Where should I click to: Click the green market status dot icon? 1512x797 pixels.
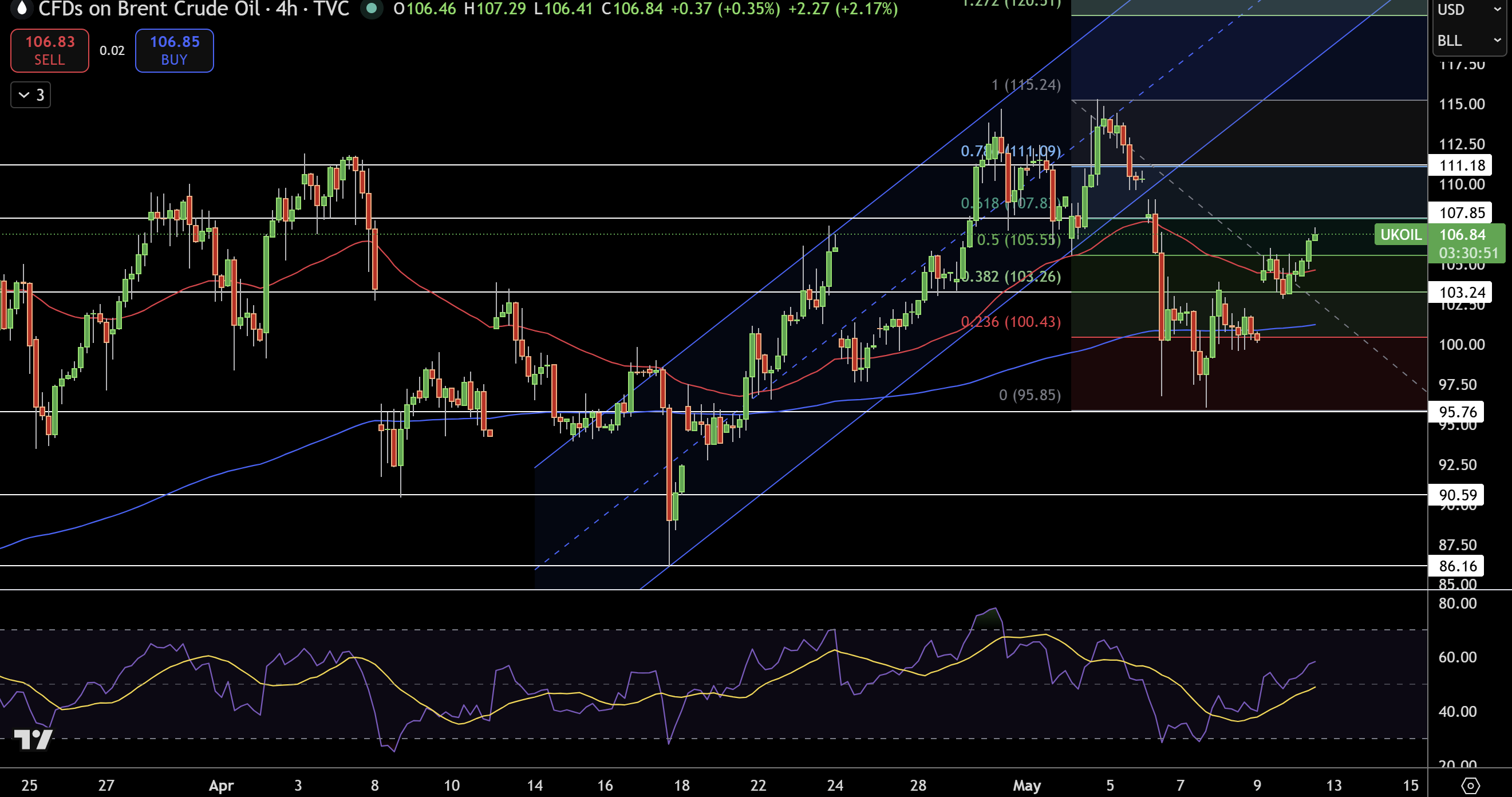[x=372, y=8]
